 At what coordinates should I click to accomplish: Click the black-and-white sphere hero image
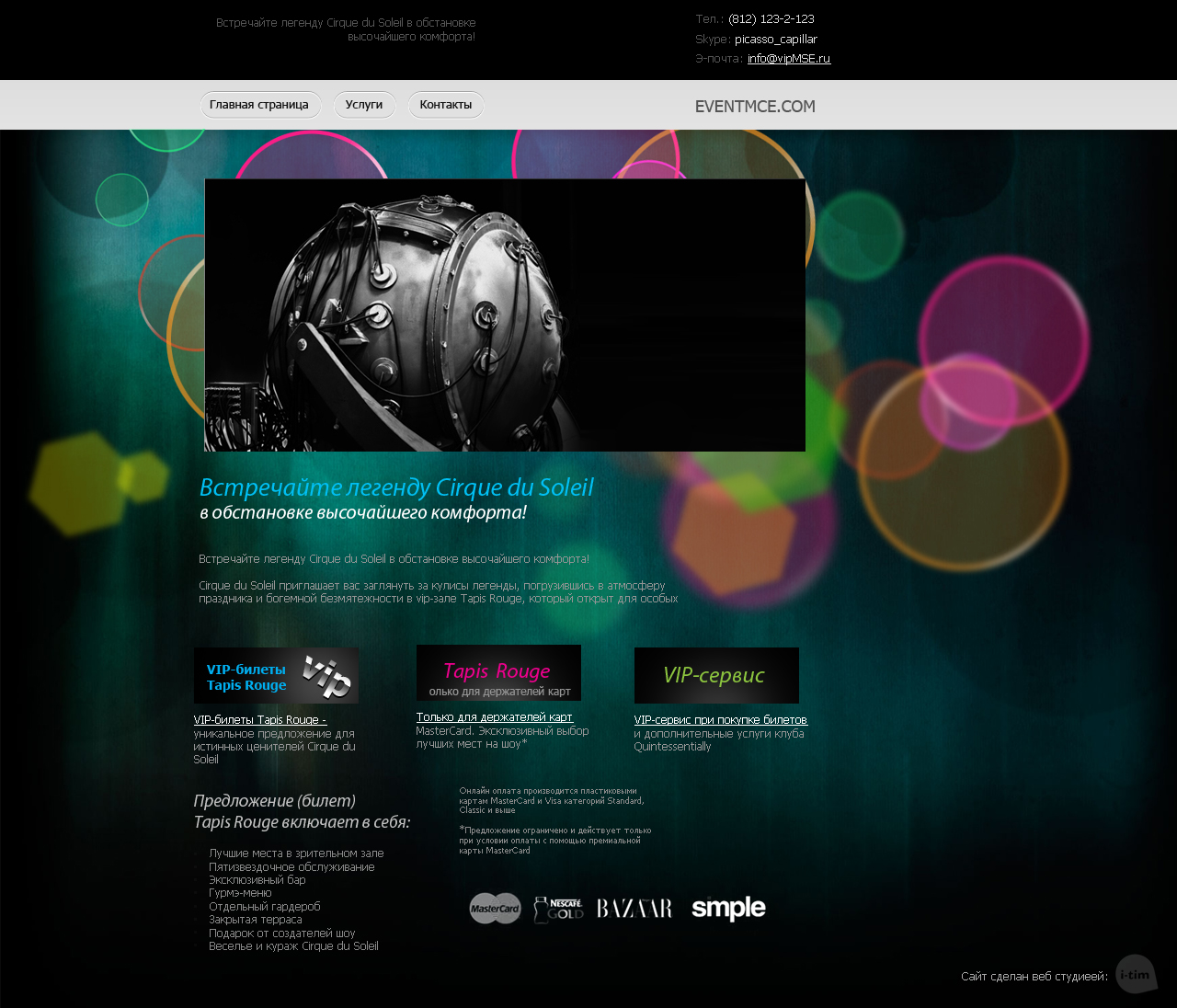click(505, 315)
